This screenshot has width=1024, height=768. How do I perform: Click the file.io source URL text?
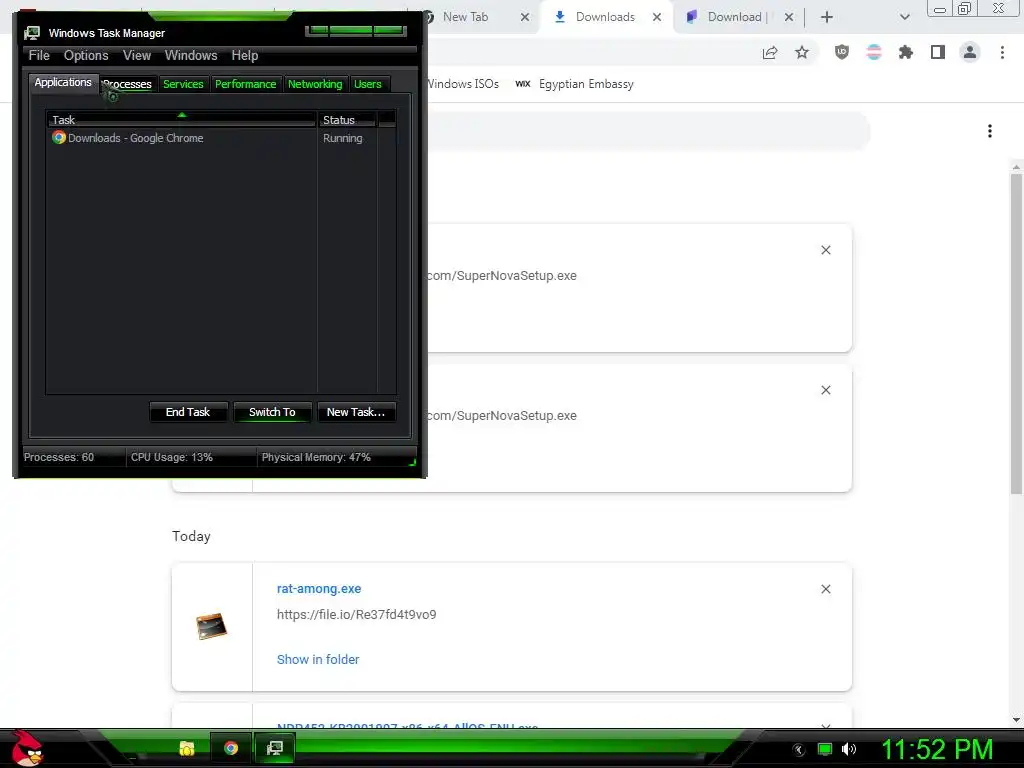pos(357,615)
